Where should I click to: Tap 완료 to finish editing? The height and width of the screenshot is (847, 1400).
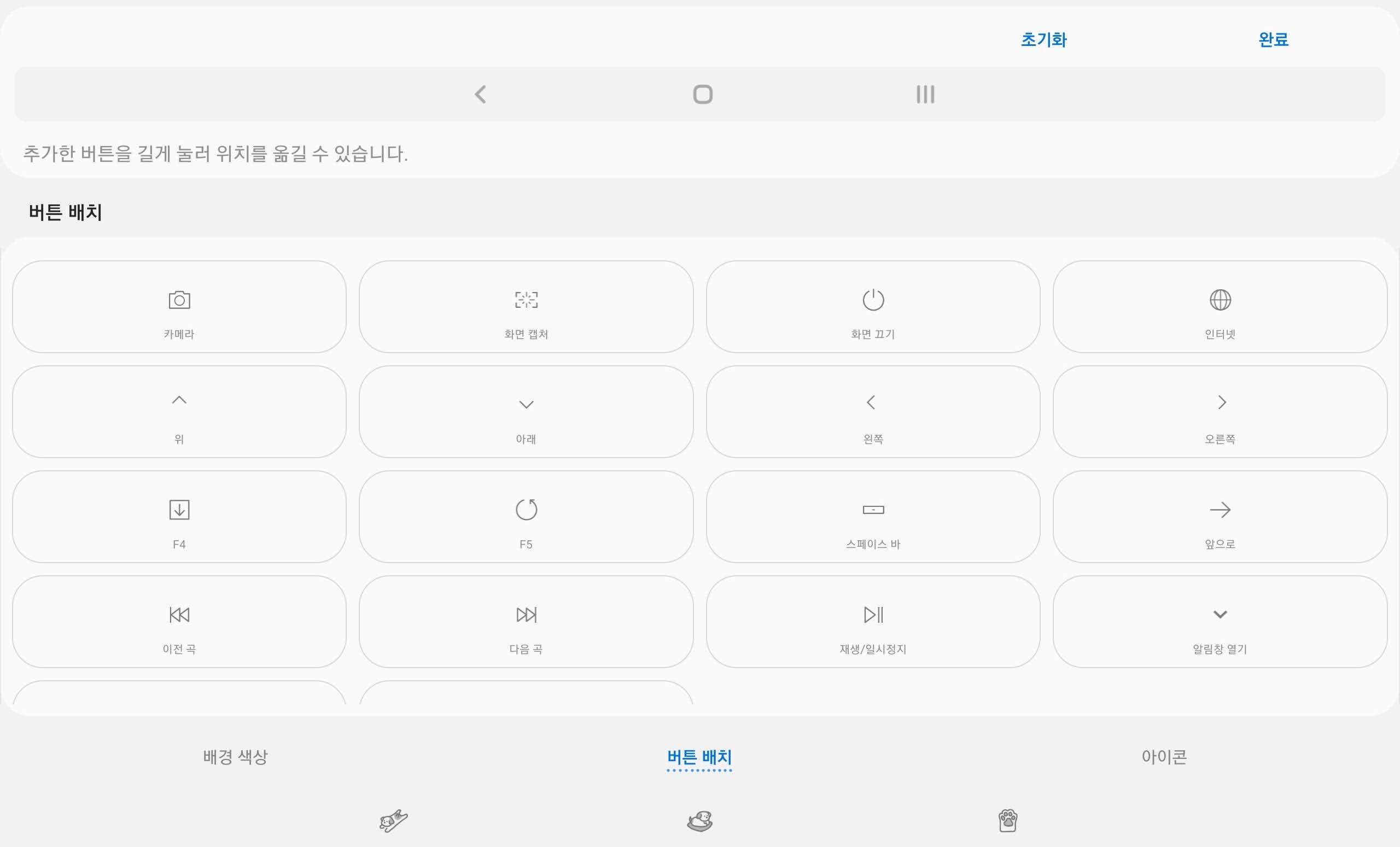[x=1273, y=40]
